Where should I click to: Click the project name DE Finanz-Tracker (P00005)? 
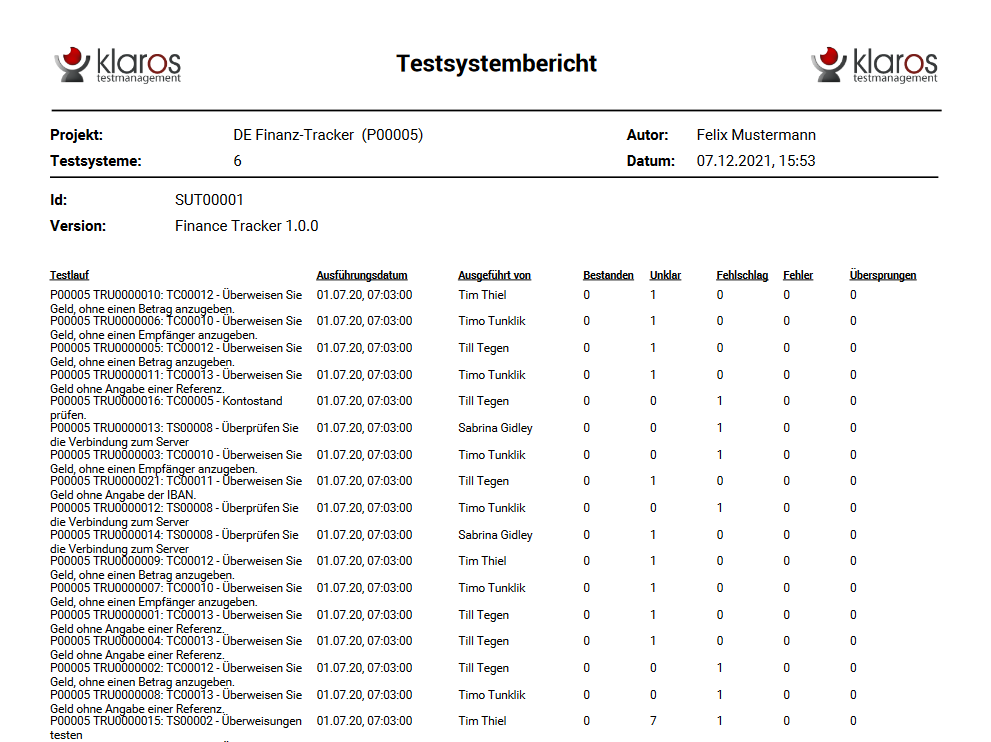(x=328, y=135)
